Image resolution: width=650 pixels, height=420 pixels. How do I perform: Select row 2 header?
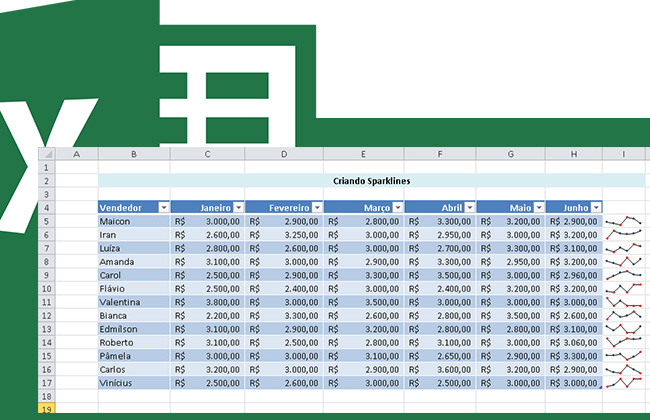pyautogui.click(x=47, y=181)
